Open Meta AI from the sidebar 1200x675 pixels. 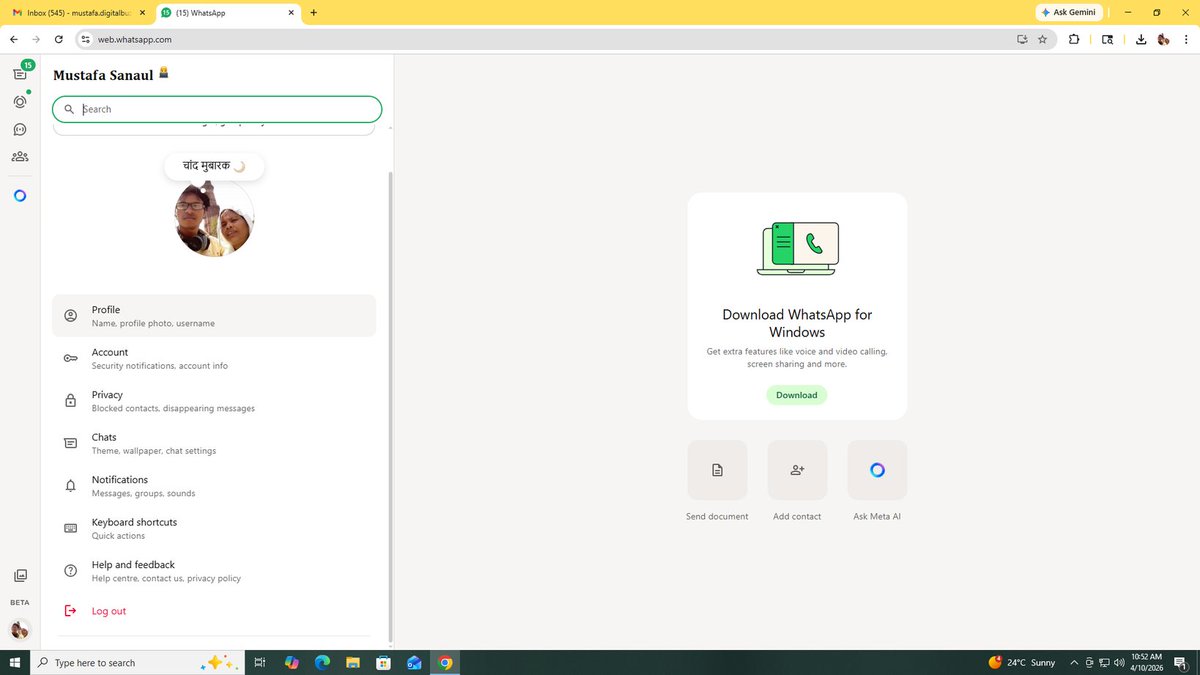pos(19,196)
